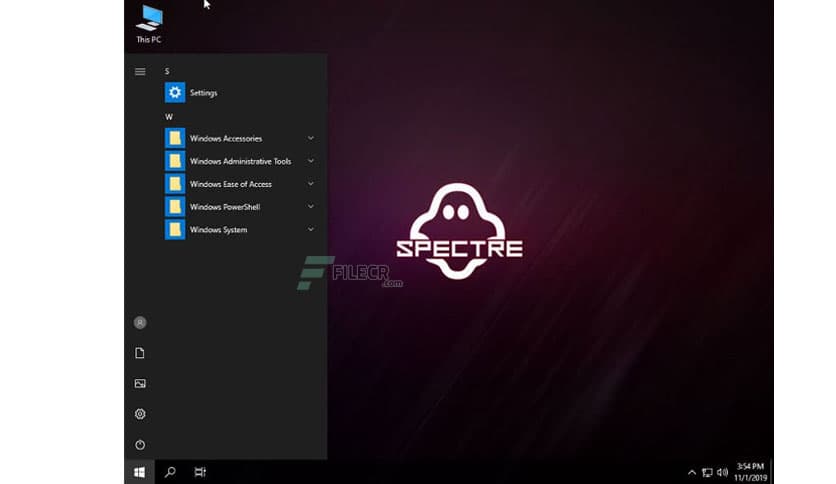This screenshot has width=836, height=484.
Task: Open Pictures from the Start sidebar
Action: pos(140,383)
